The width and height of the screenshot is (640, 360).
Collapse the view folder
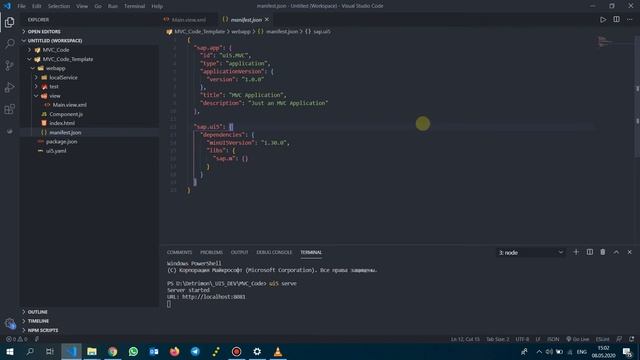click(89, 96)
